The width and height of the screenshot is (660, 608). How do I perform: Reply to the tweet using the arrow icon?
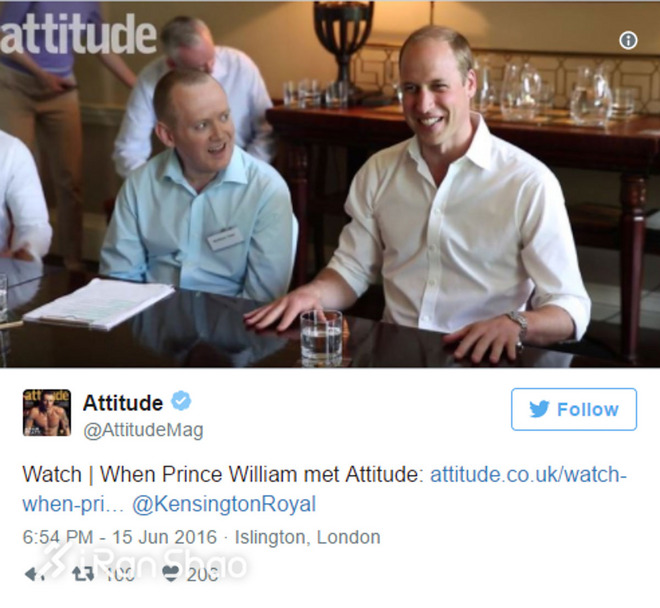coord(34,574)
